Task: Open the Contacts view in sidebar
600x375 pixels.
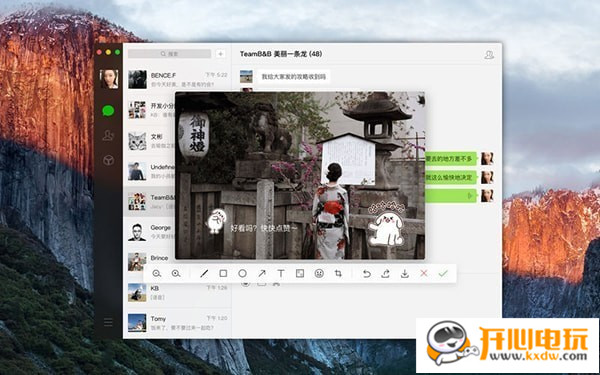Action: (x=108, y=135)
